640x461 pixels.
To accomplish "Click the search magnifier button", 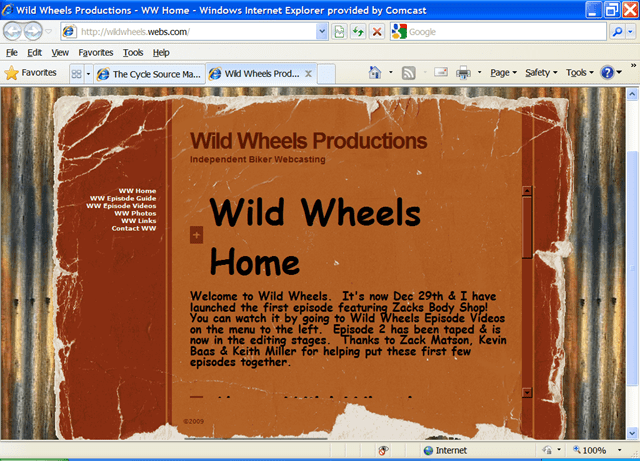I will tap(617, 32).
